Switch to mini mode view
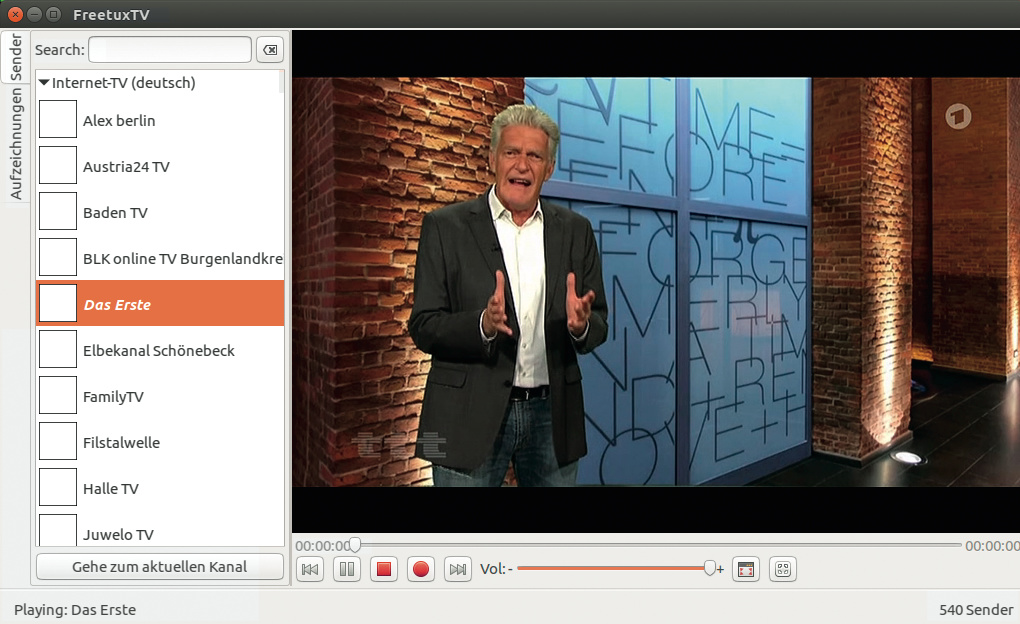Screen dimensions: 1020x624 (x=783, y=569)
